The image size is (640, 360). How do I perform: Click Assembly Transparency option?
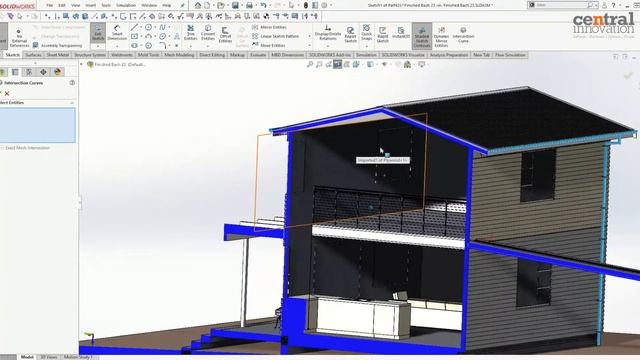(58, 45)
